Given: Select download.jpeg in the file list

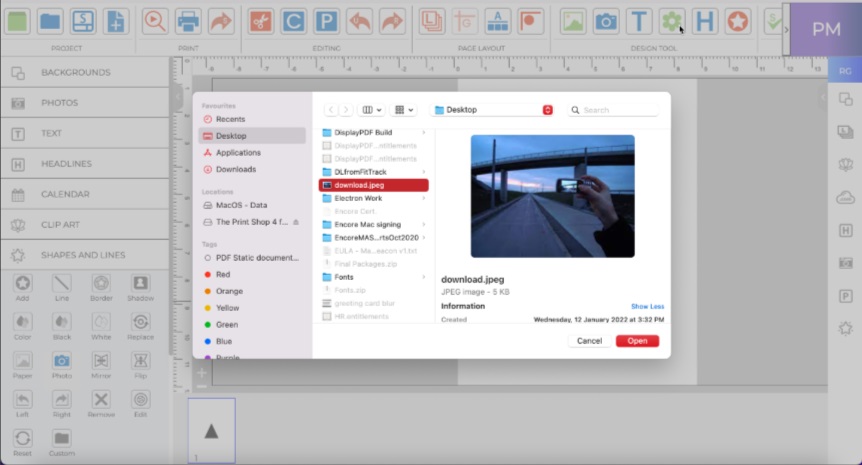Looking at the screenshot, I should 374,185.
